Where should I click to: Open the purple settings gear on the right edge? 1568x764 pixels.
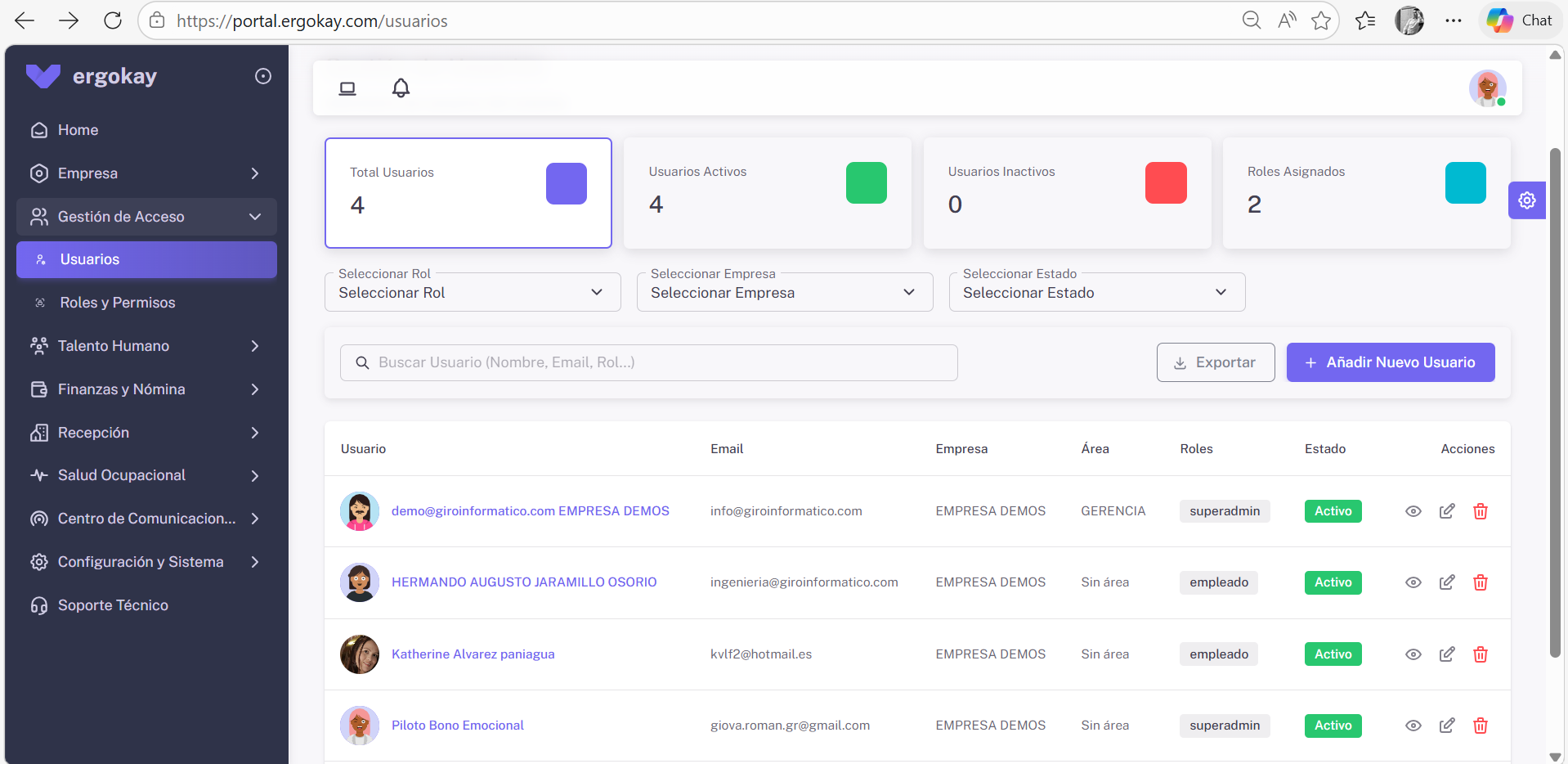coord(1526,200)
